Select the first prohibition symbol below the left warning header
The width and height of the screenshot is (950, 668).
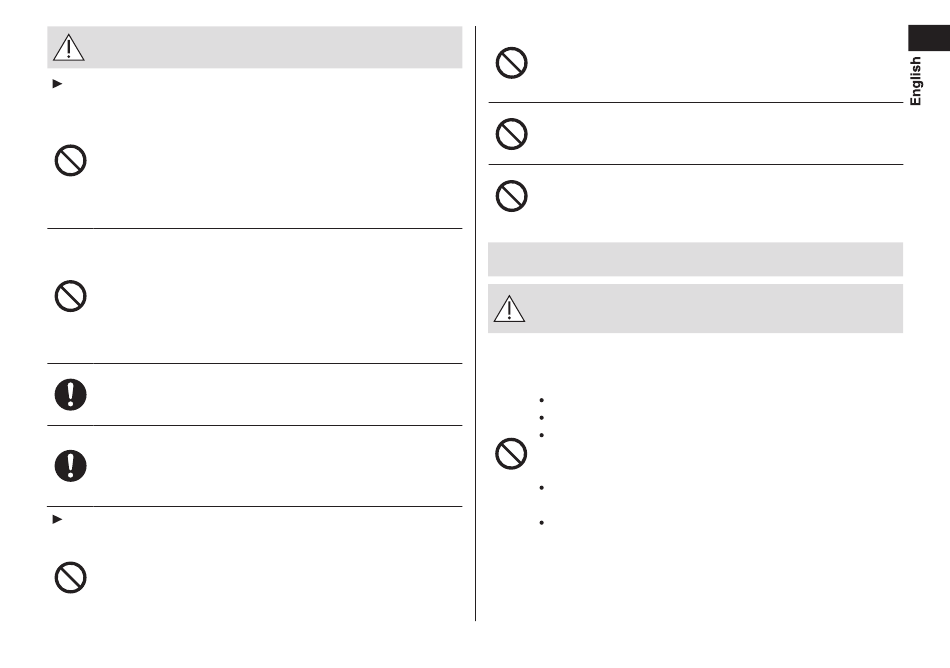point(70,160)
